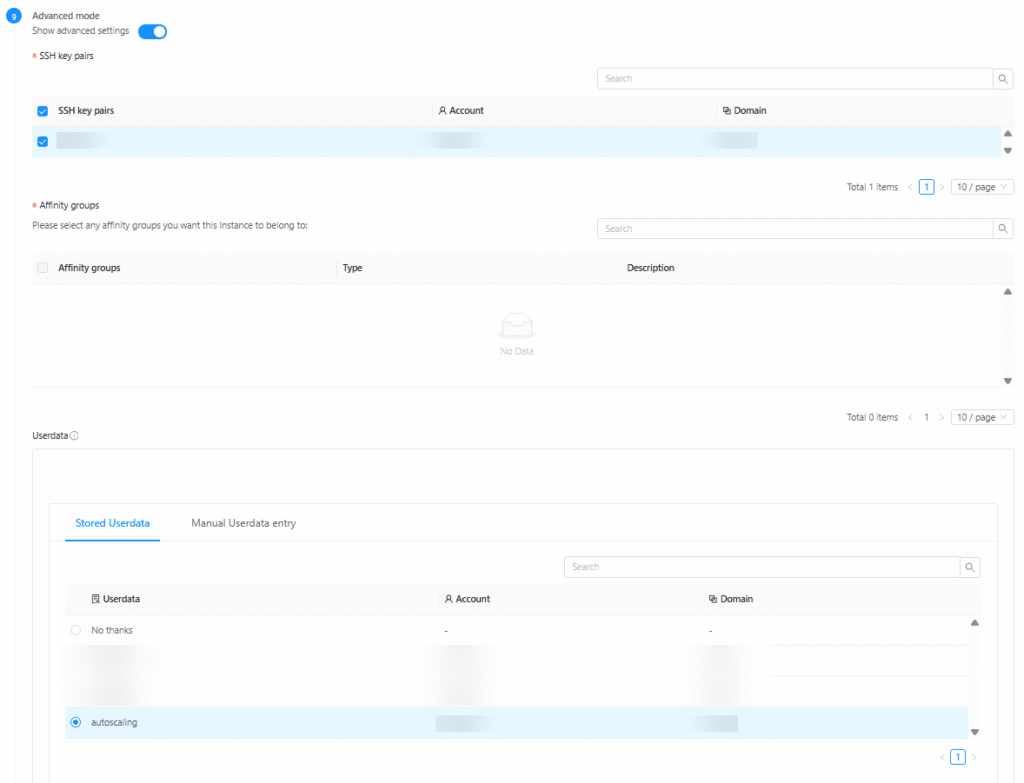Open the Affinity groups 10 / page dropdown
This screenshot has height=783, width=1024.
tap(982, 417)
